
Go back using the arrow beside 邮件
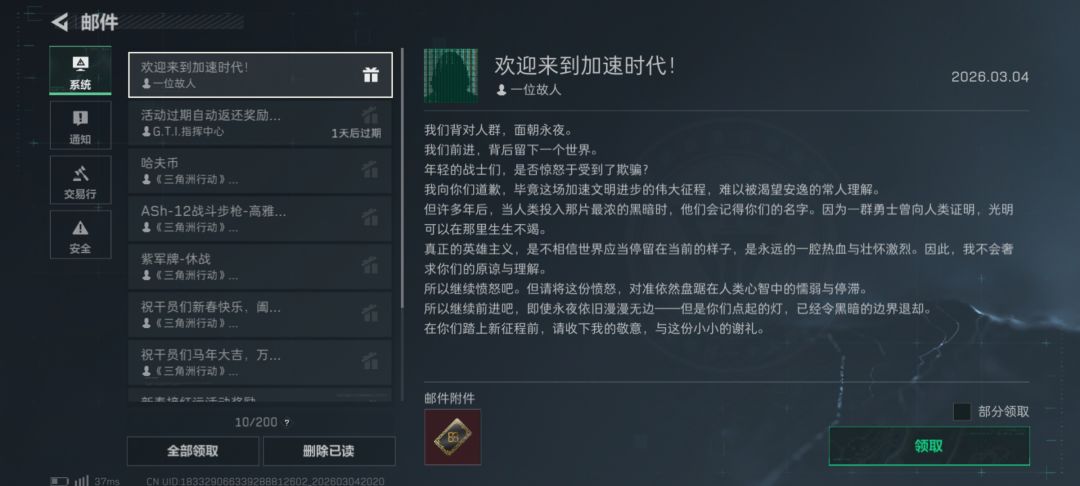point(60,22)
